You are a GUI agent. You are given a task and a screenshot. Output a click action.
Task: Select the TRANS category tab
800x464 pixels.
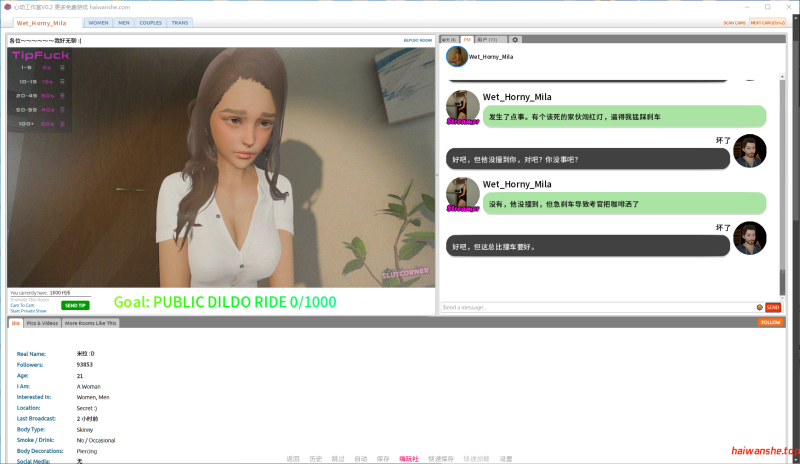pos(180,23)
